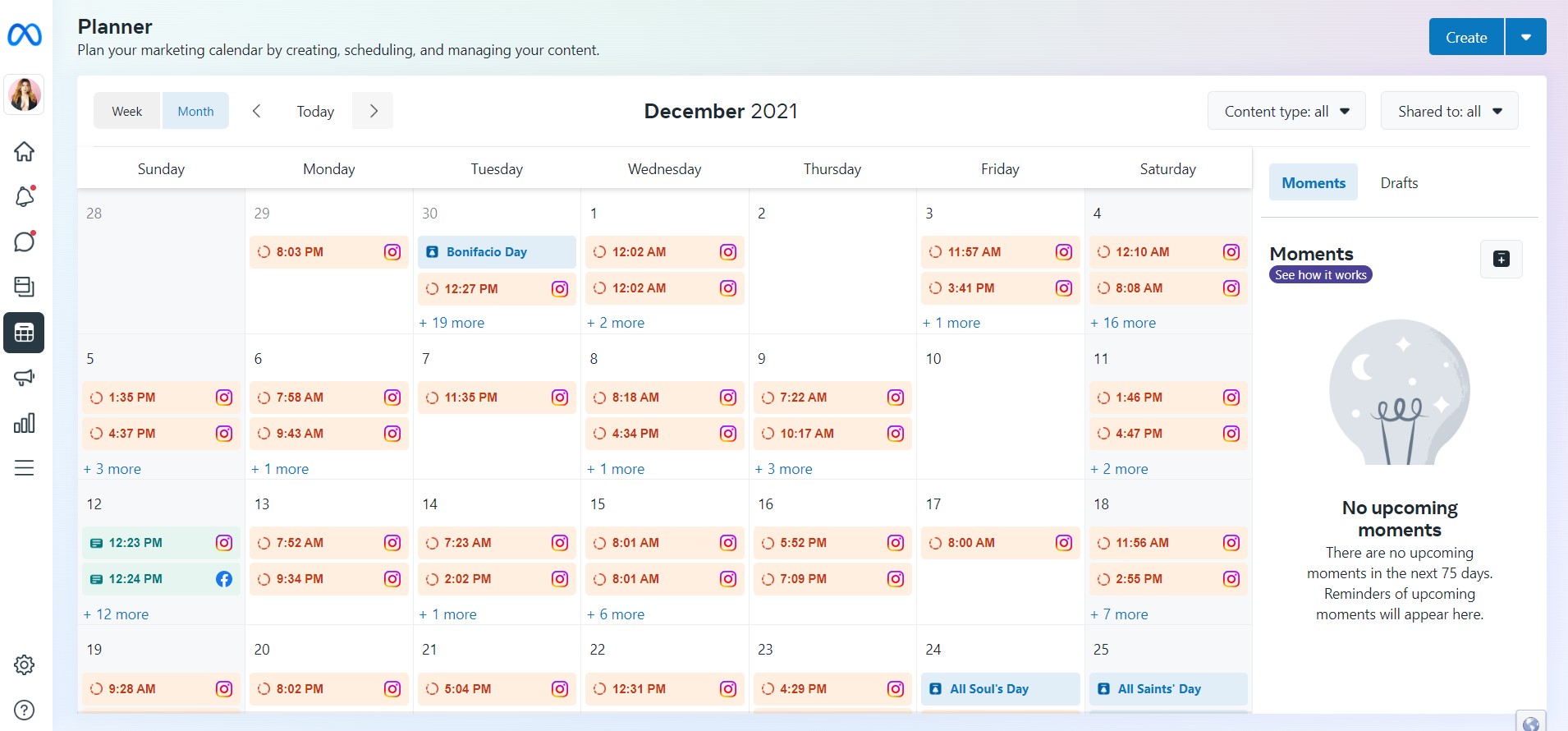Open 4:29 PM post on Dec 23

[832, 689]
